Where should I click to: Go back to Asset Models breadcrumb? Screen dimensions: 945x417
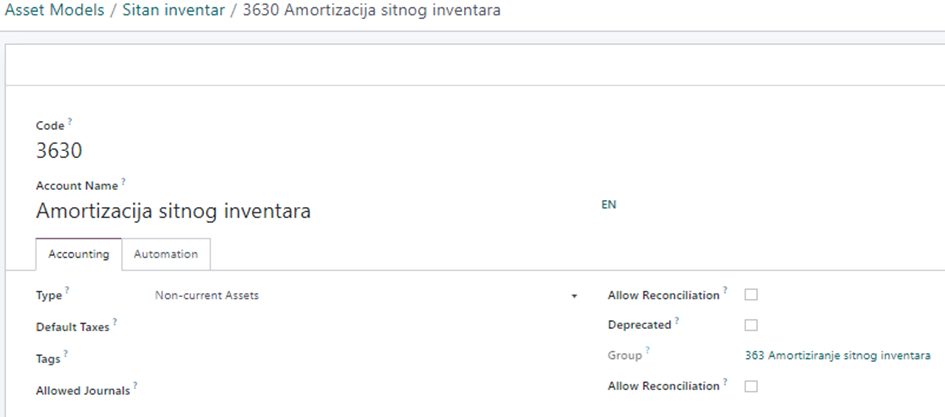pyautogui.click(x=55, y=11)
